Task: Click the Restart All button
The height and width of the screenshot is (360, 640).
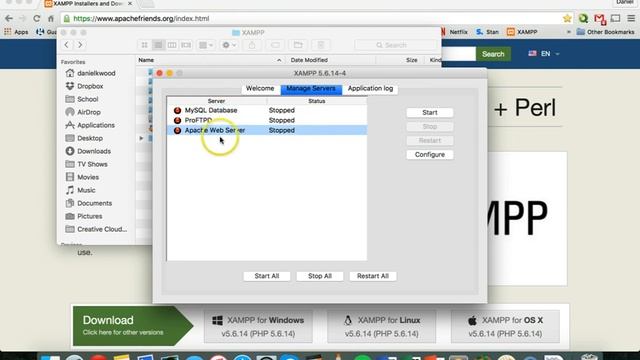Action: [x=373, y=276]
